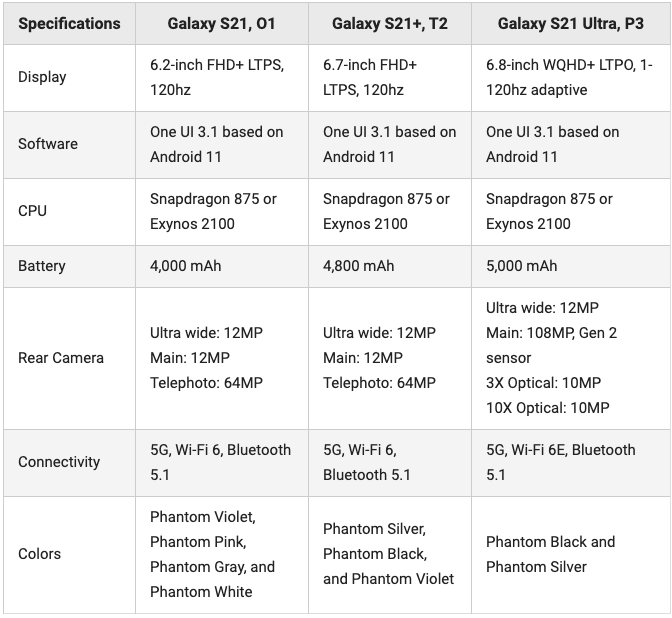Viewport: 672px width, 618px height.
Task: Click the Specifications column header
Action: (69, 23)
